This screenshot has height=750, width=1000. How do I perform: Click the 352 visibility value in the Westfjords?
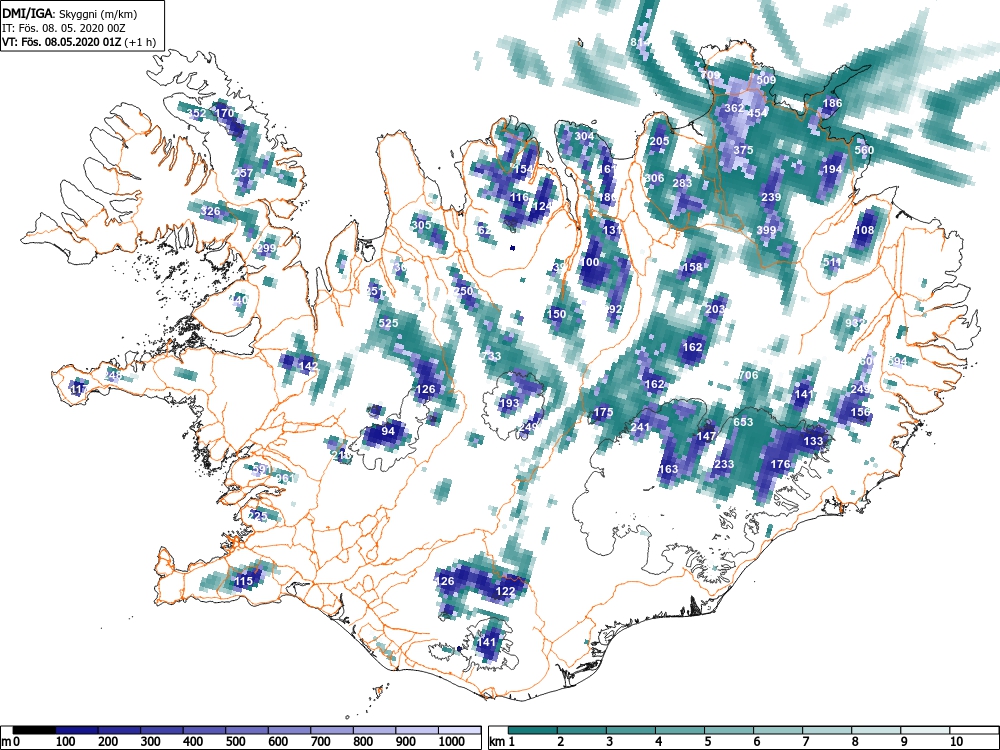pyautogui.click(x=196, y=114)
